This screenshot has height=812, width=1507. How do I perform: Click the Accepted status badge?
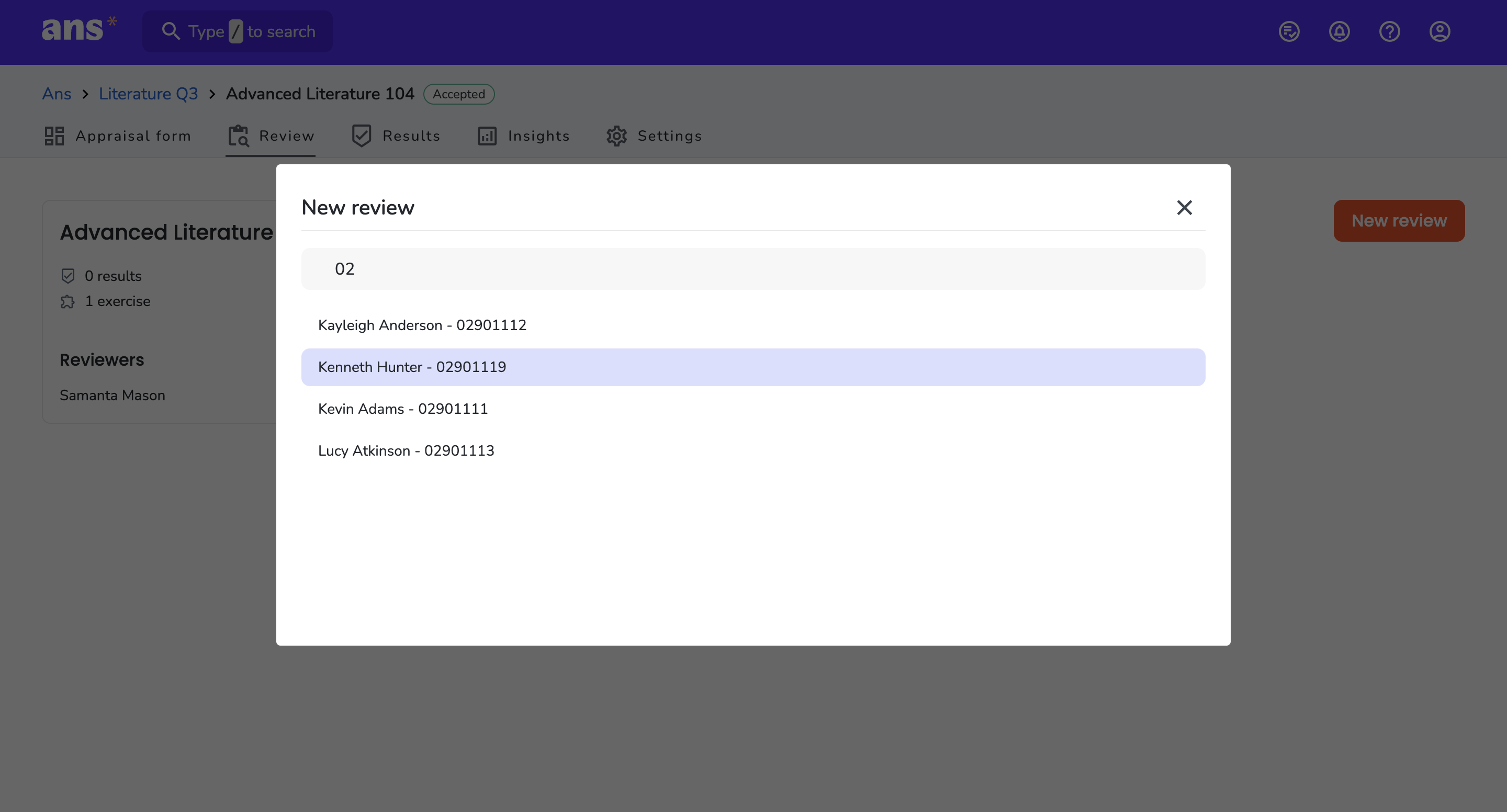[x=459, y=94]
